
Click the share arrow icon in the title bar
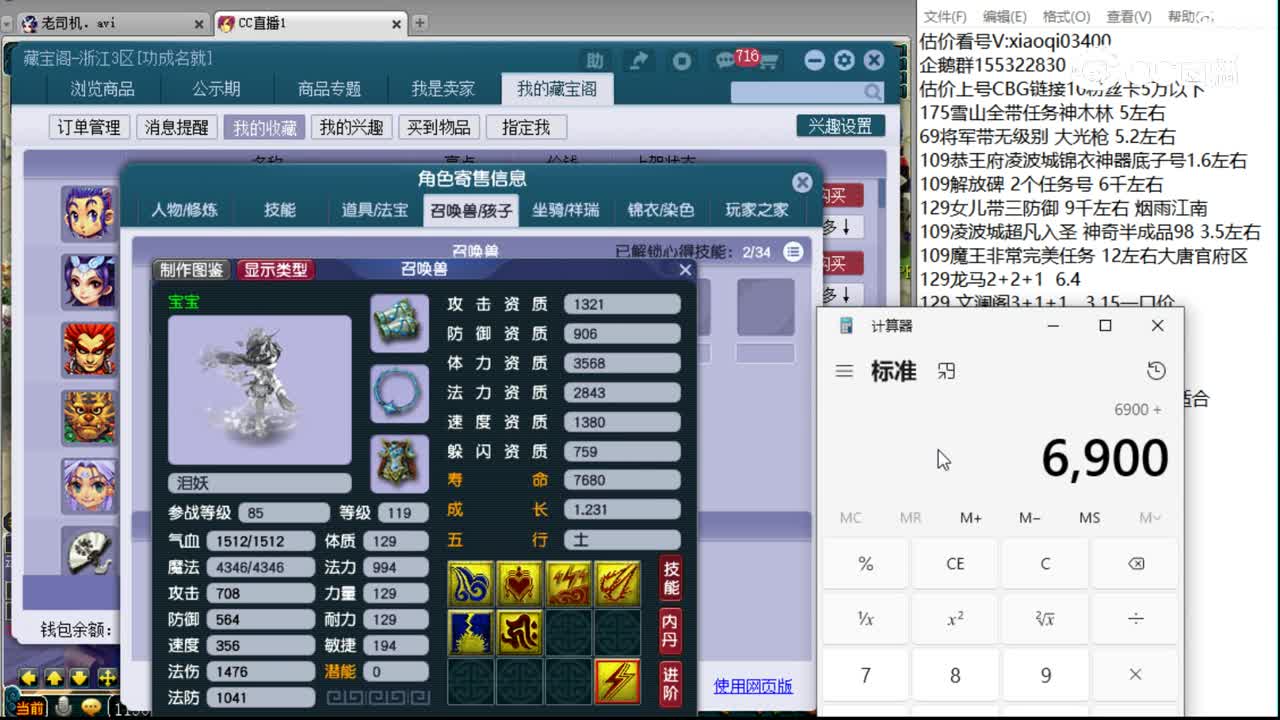coord(638,61)
